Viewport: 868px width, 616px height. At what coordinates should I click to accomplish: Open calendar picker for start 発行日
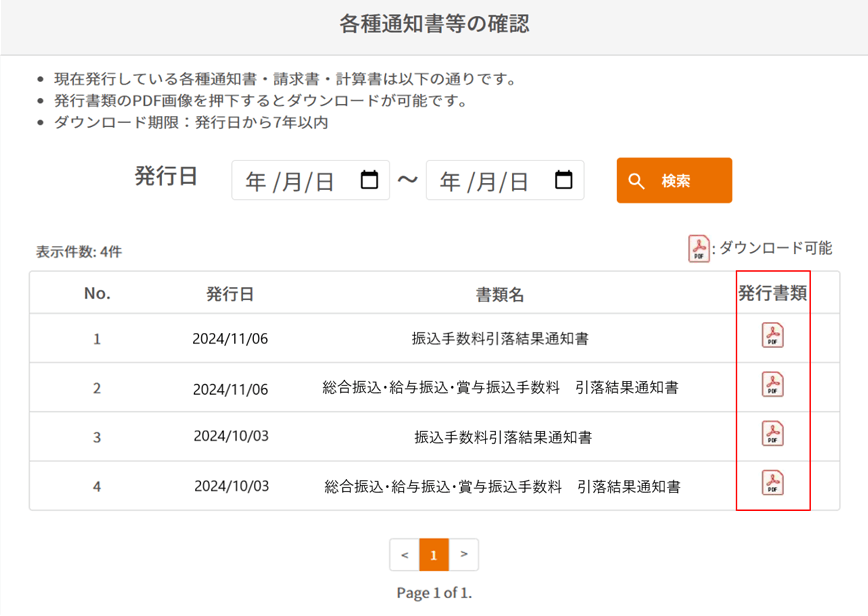pyautogui.click(x=369, y=180)
